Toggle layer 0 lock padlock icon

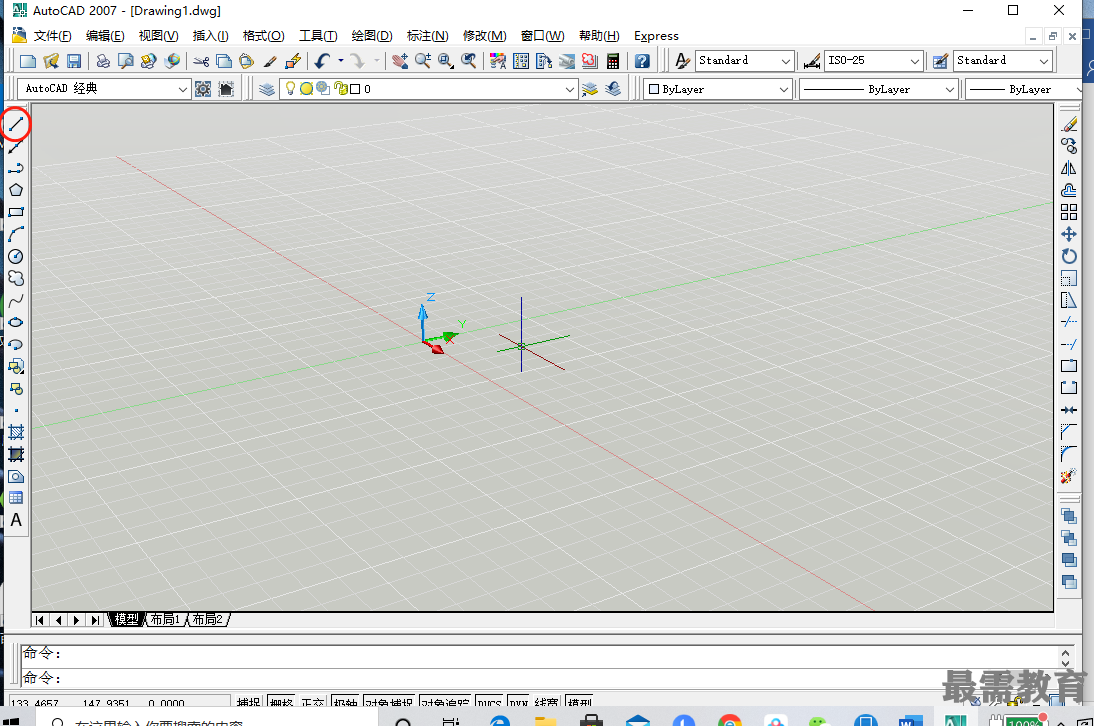point(340,89)
